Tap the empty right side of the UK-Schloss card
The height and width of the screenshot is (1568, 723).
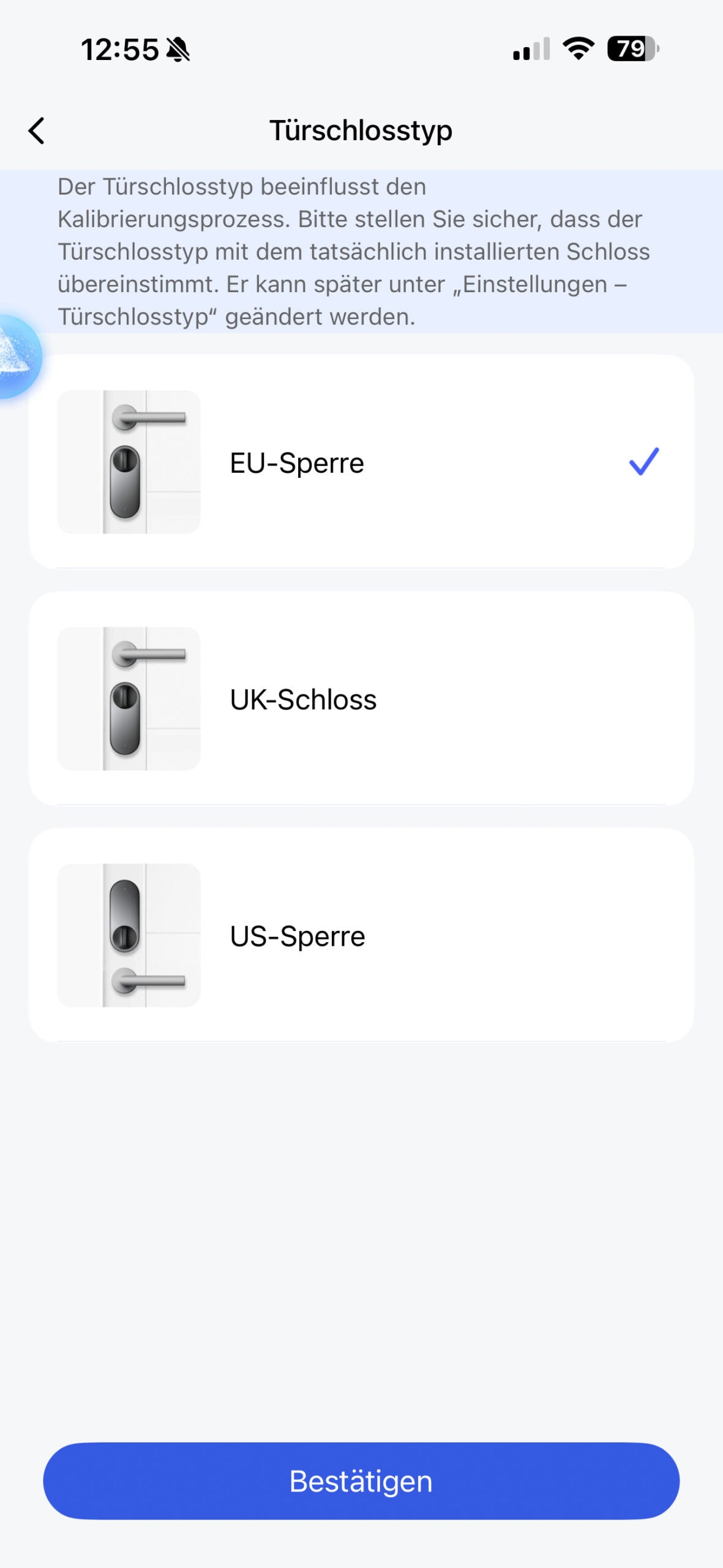(x=551, y=699)
